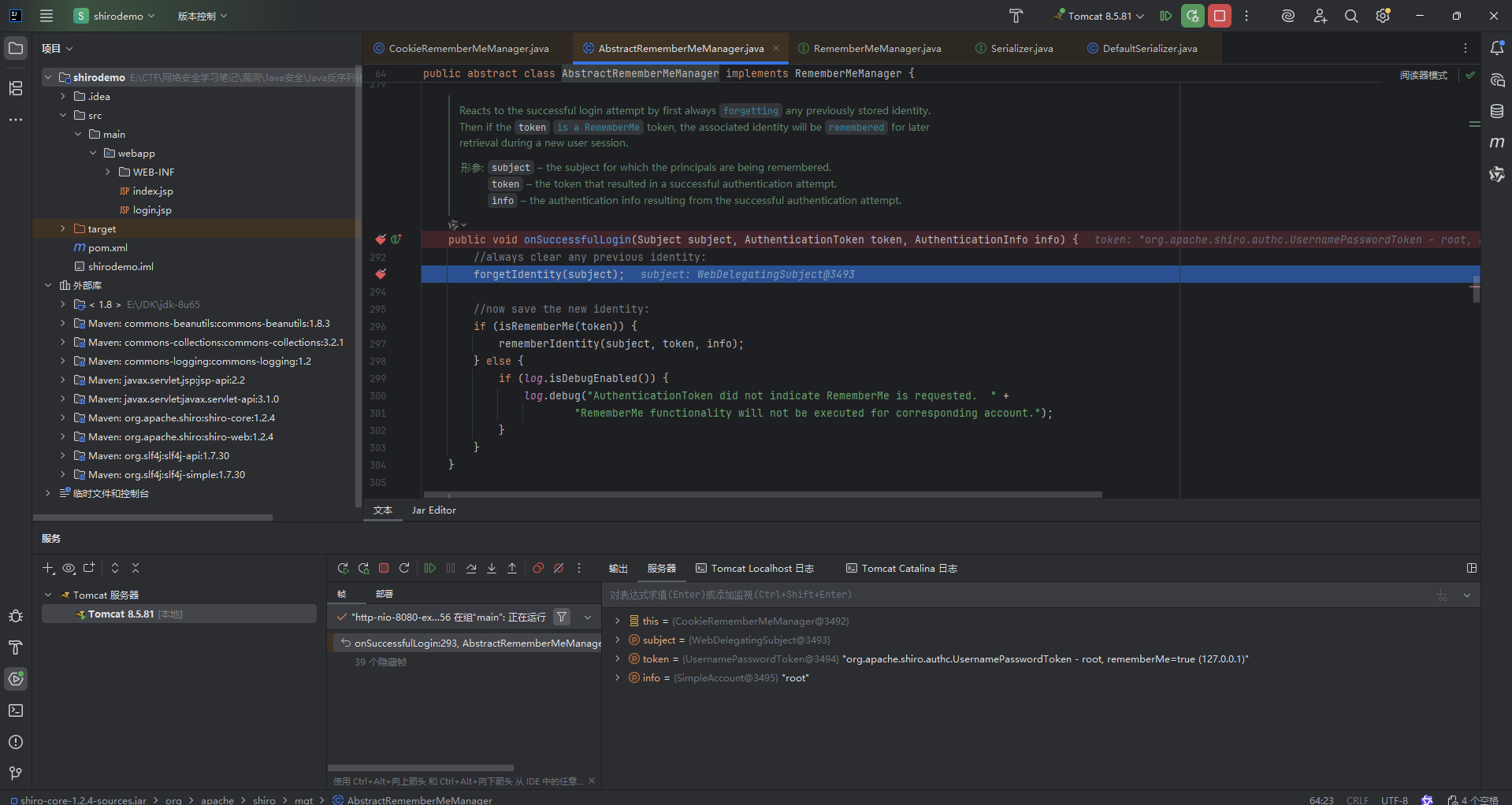The width and height of the screenshot is (1512, 805).
Task: Toggle Mute Breakpoints in debugger toolbar
Action: click(x=559, y=568)
